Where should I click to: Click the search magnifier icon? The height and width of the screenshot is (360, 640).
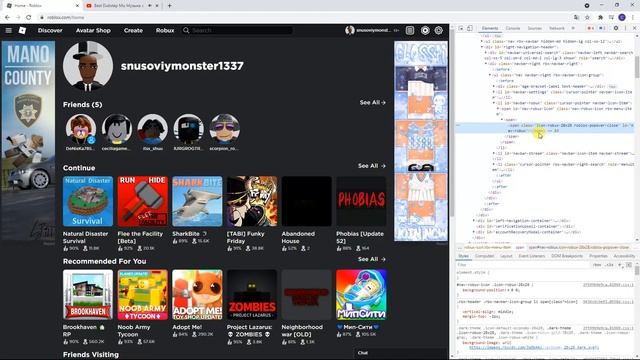coord(186,30)
